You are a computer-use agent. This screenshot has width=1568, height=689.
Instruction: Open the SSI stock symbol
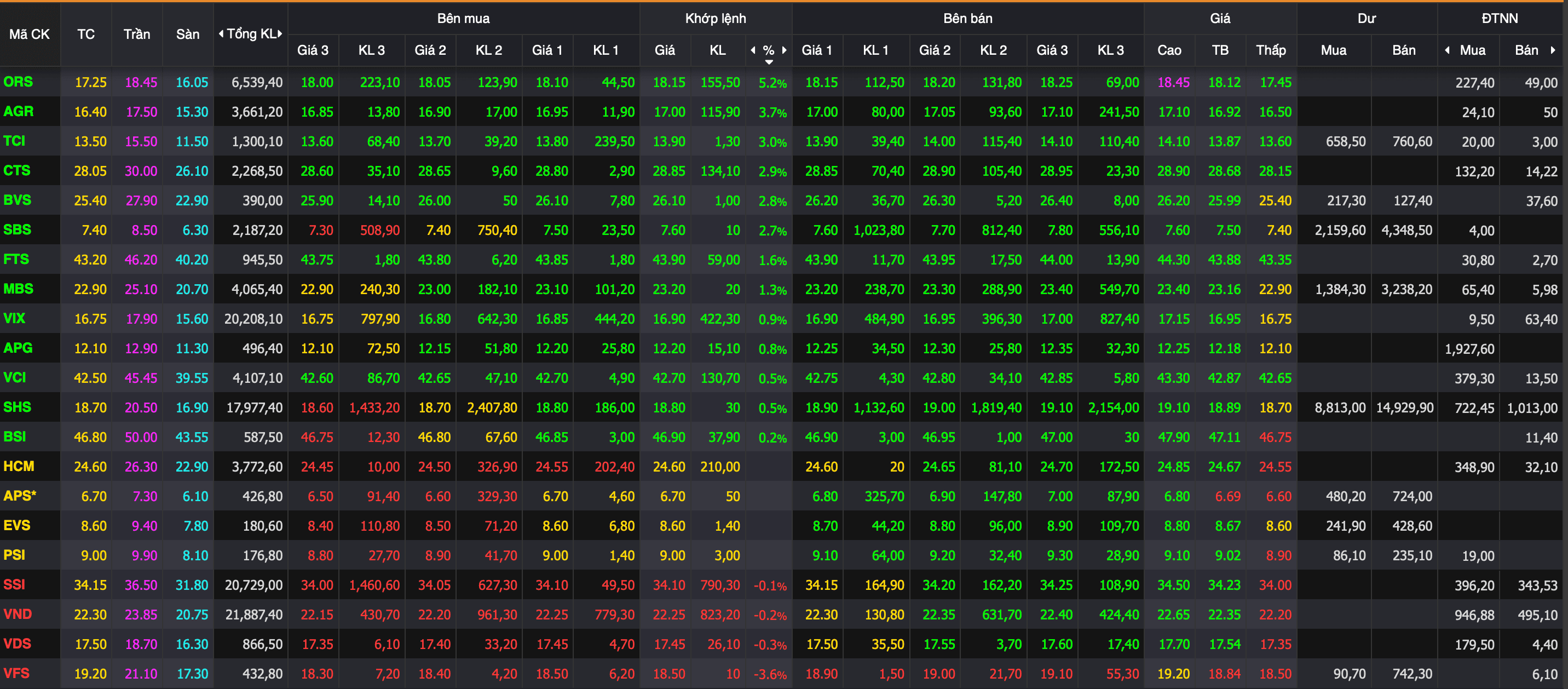pyautogui.click(x=15, y=584)
